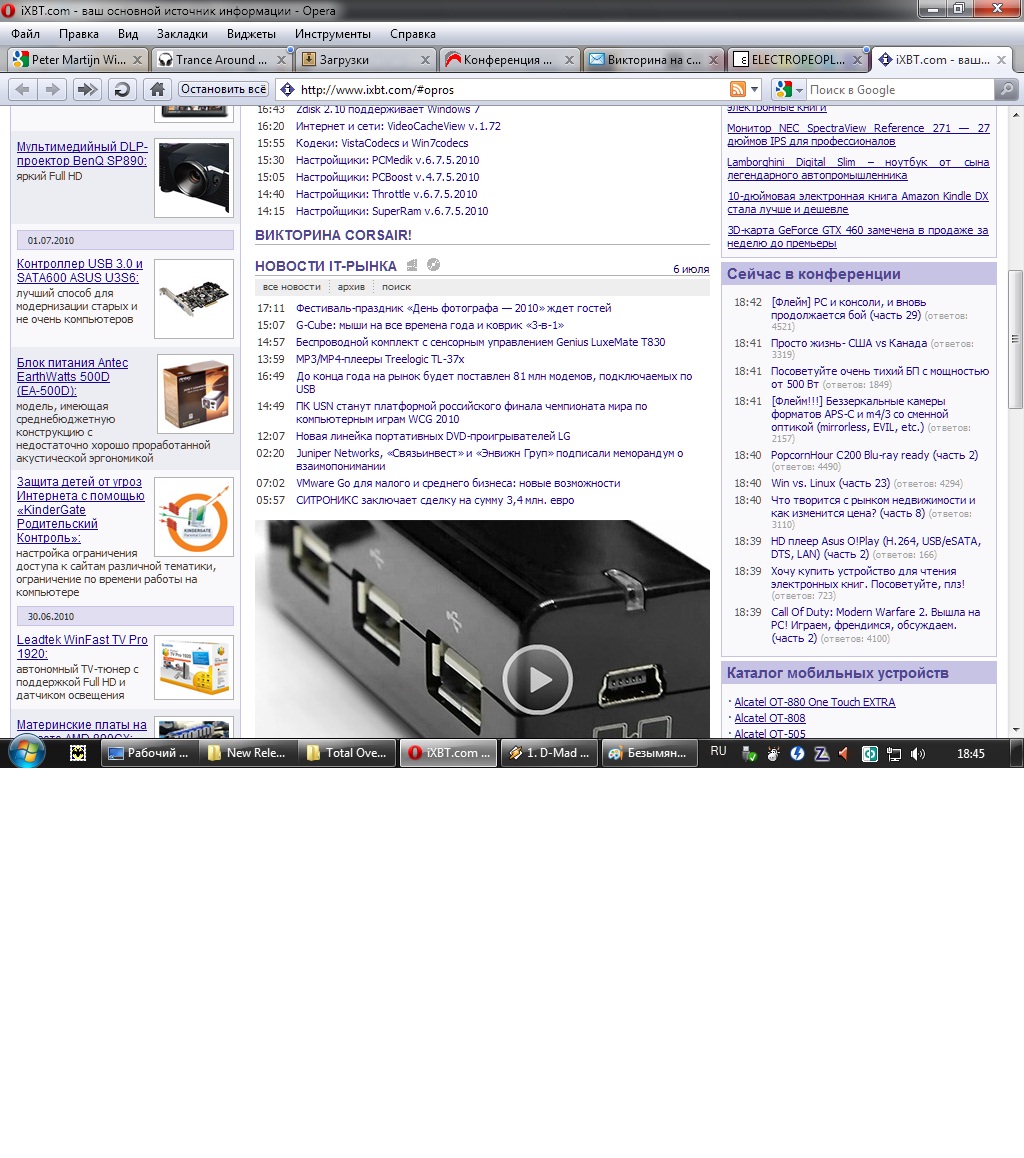This screenshot has height=1158, width=1024.
Task: Open the Файл menu
Action: click(25, 34)
